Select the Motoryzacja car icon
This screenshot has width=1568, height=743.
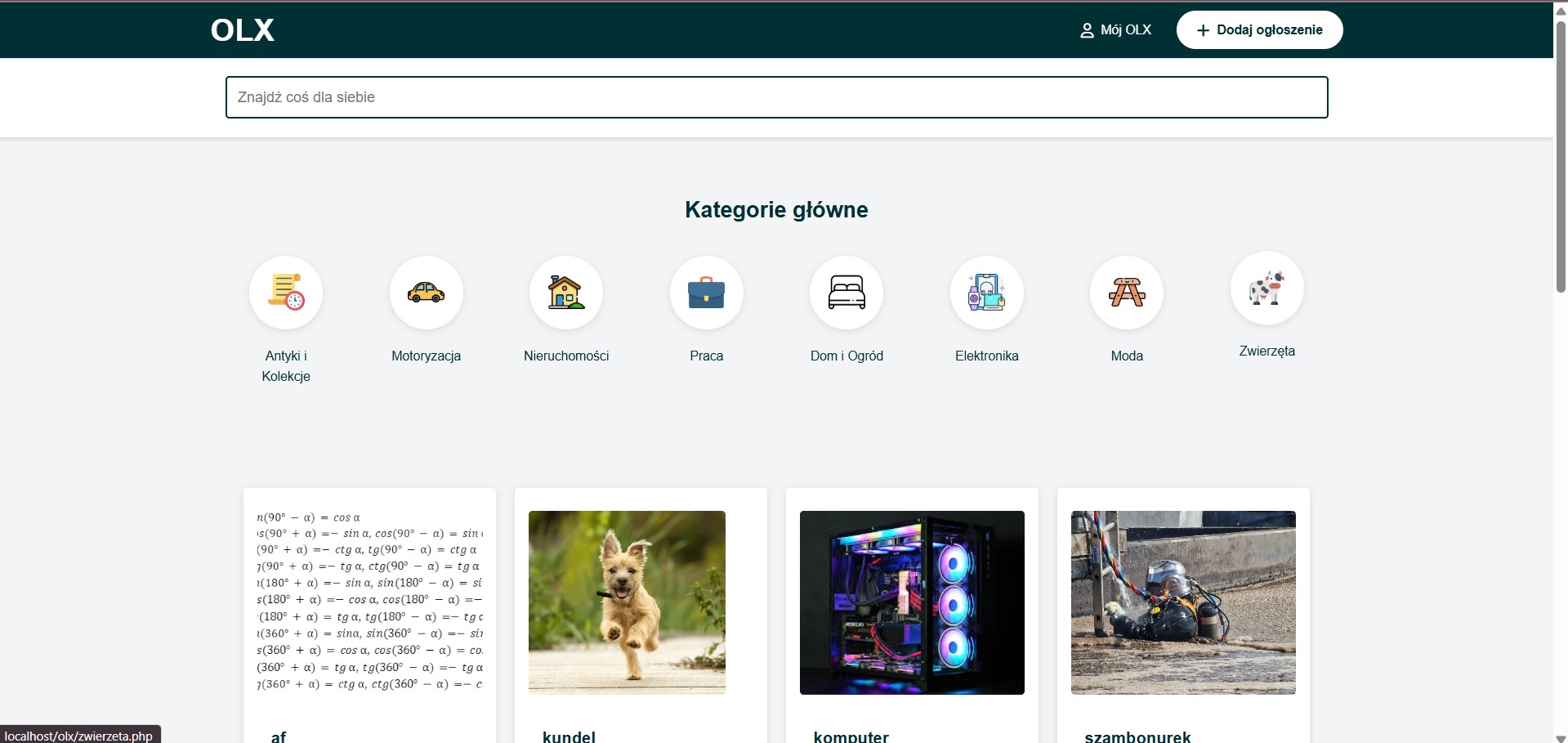[x=426, y=293]
